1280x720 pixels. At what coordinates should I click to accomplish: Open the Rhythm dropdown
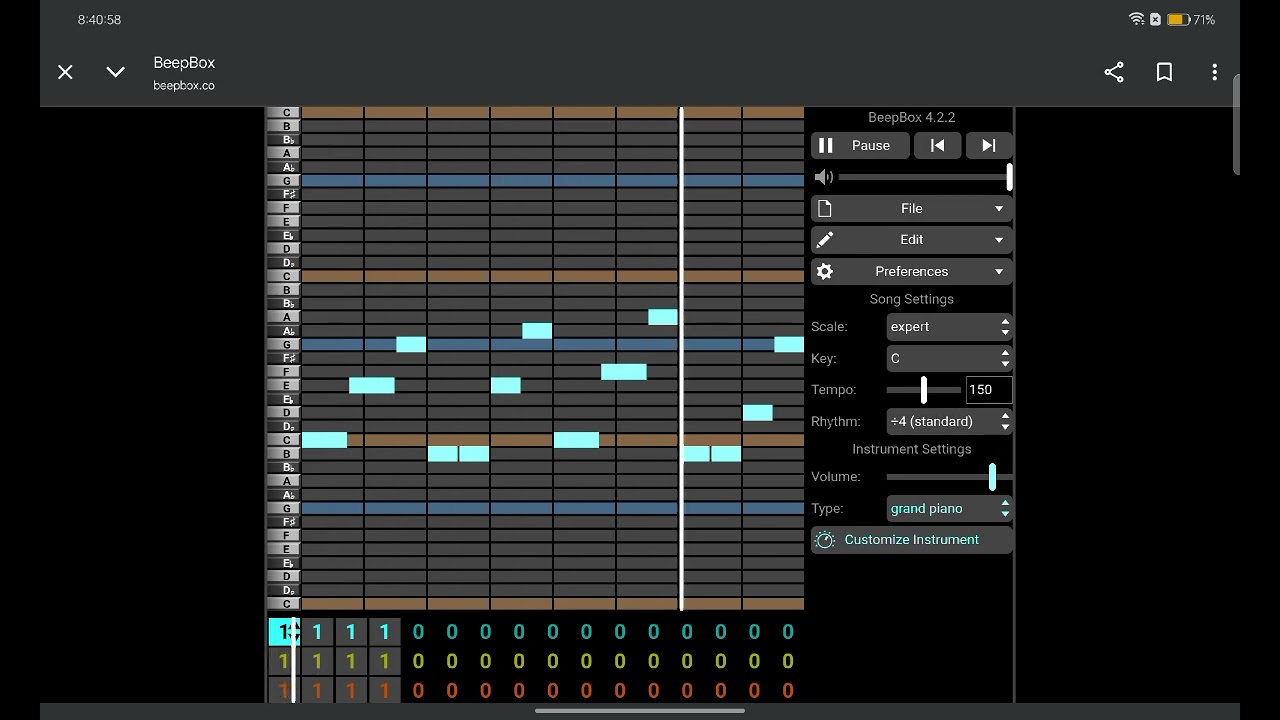(x=949, y=422)
